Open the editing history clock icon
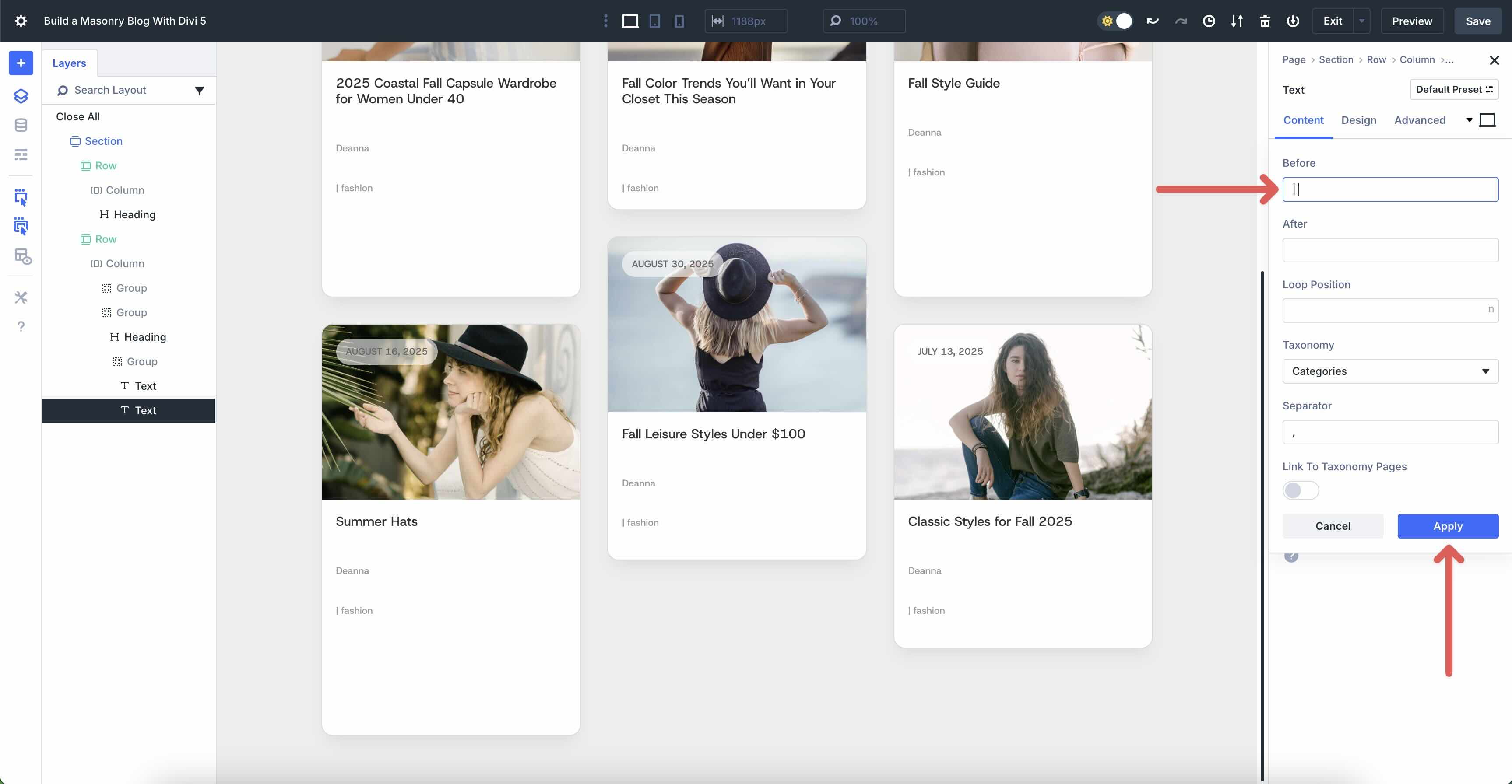1512x784 pixels. pos(1209,21)
